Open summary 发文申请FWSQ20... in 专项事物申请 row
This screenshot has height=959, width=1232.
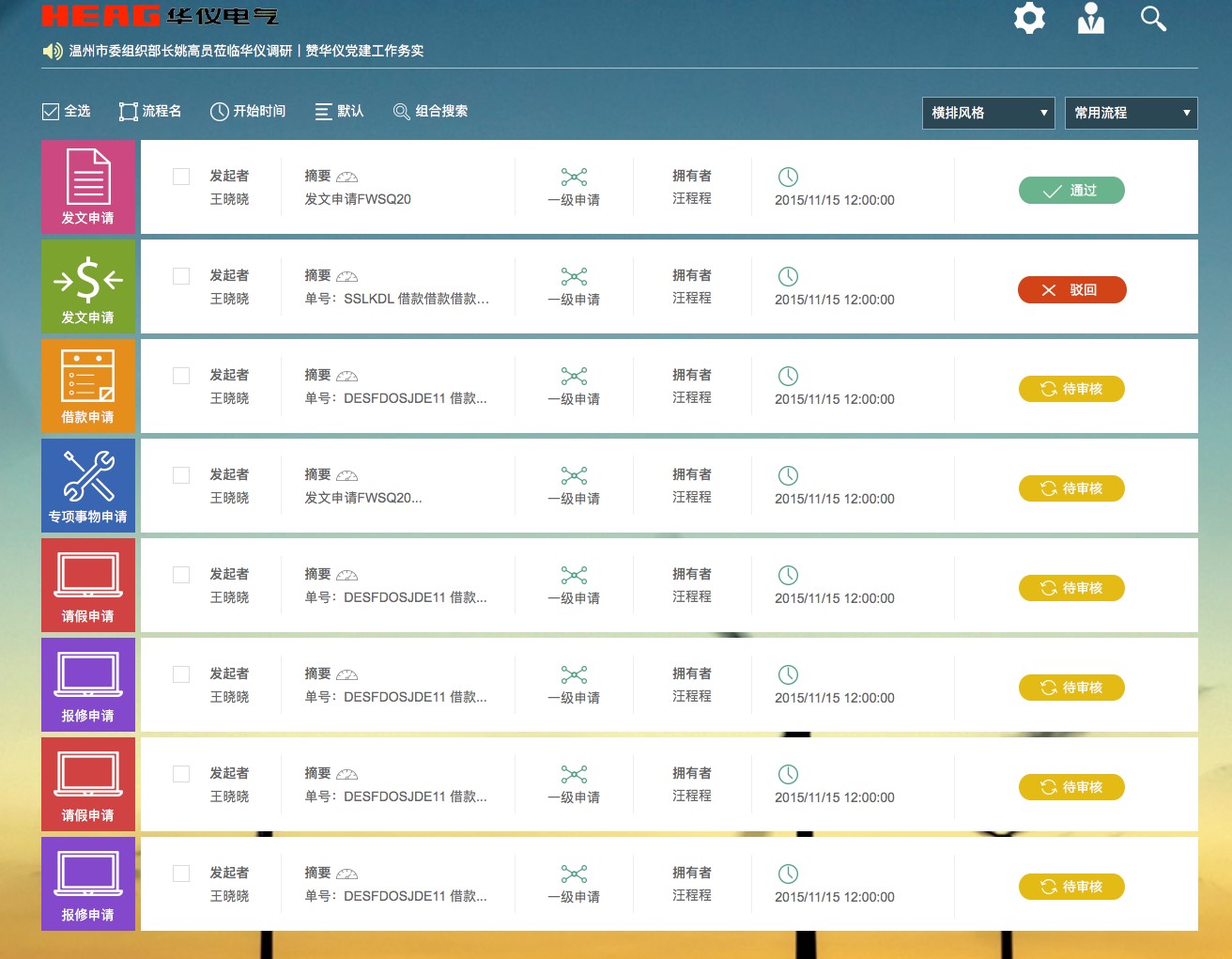pos(363,498)
